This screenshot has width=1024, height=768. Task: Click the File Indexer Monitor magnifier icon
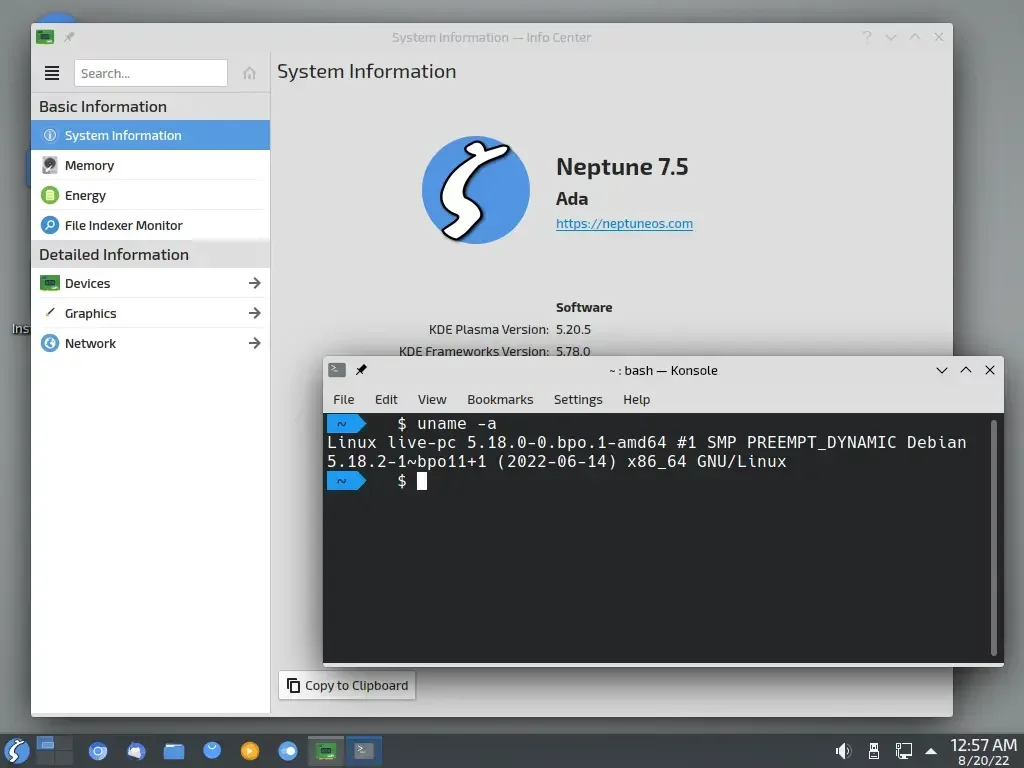[x=50, y=225]
